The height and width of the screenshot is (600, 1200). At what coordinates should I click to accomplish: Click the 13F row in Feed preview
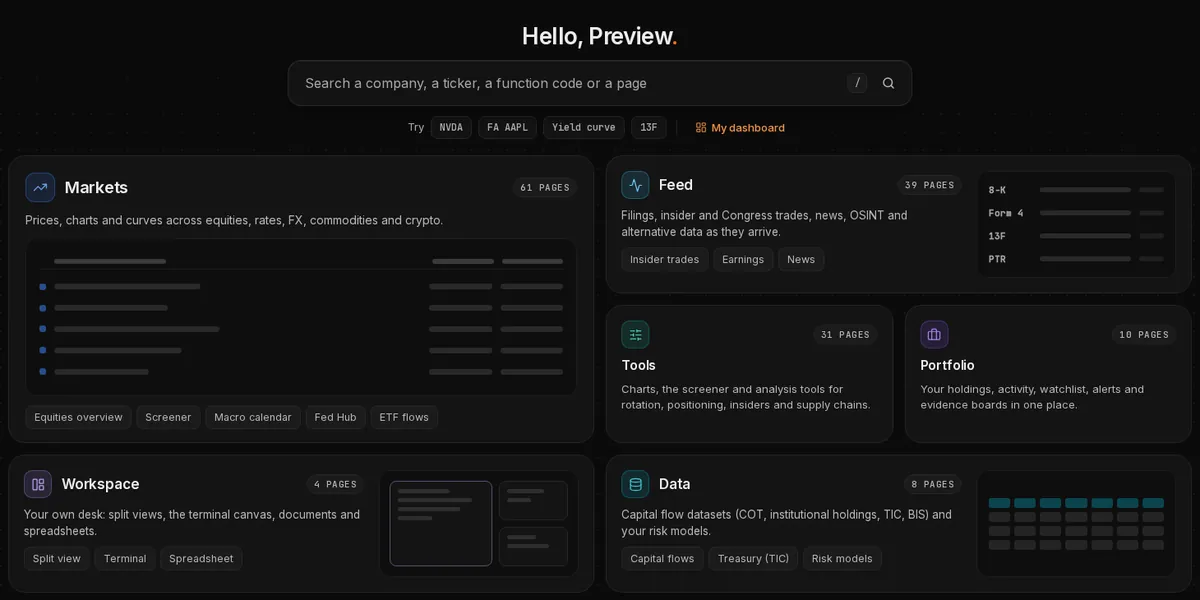point(1076,236)
